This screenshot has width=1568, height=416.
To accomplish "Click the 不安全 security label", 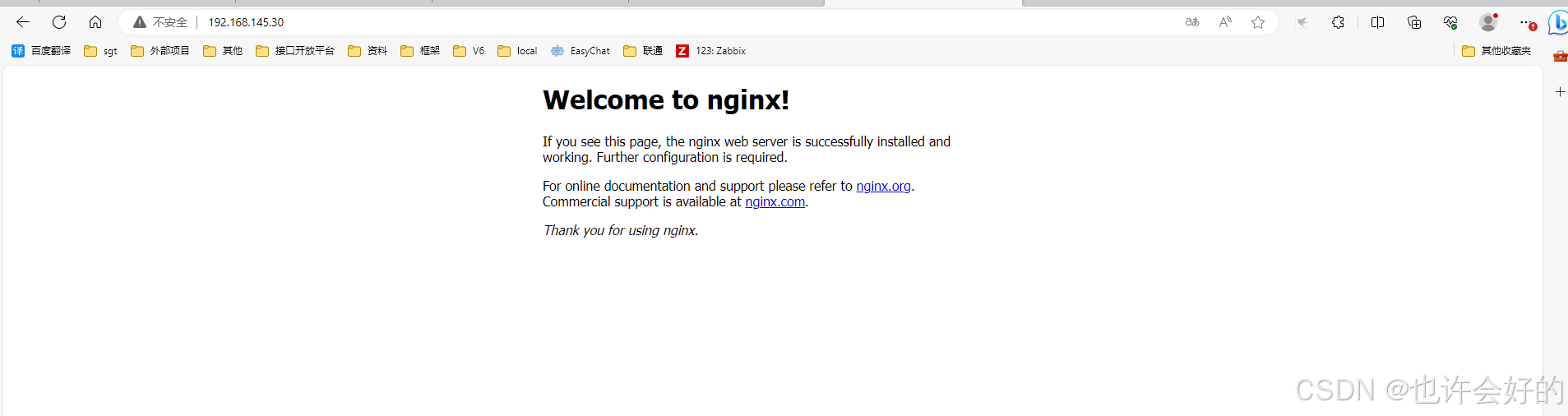I will (170, 22).
